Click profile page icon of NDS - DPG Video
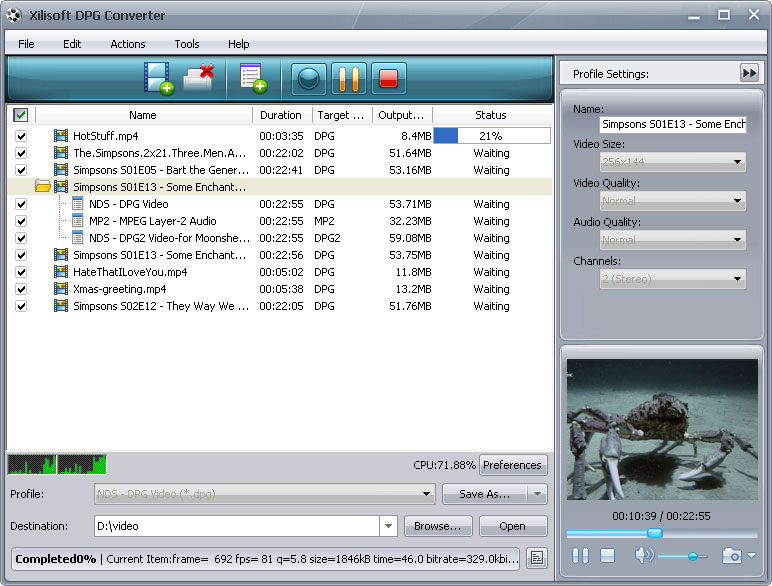This screenshot has height=586, width=772. click(x=77, y=203)
